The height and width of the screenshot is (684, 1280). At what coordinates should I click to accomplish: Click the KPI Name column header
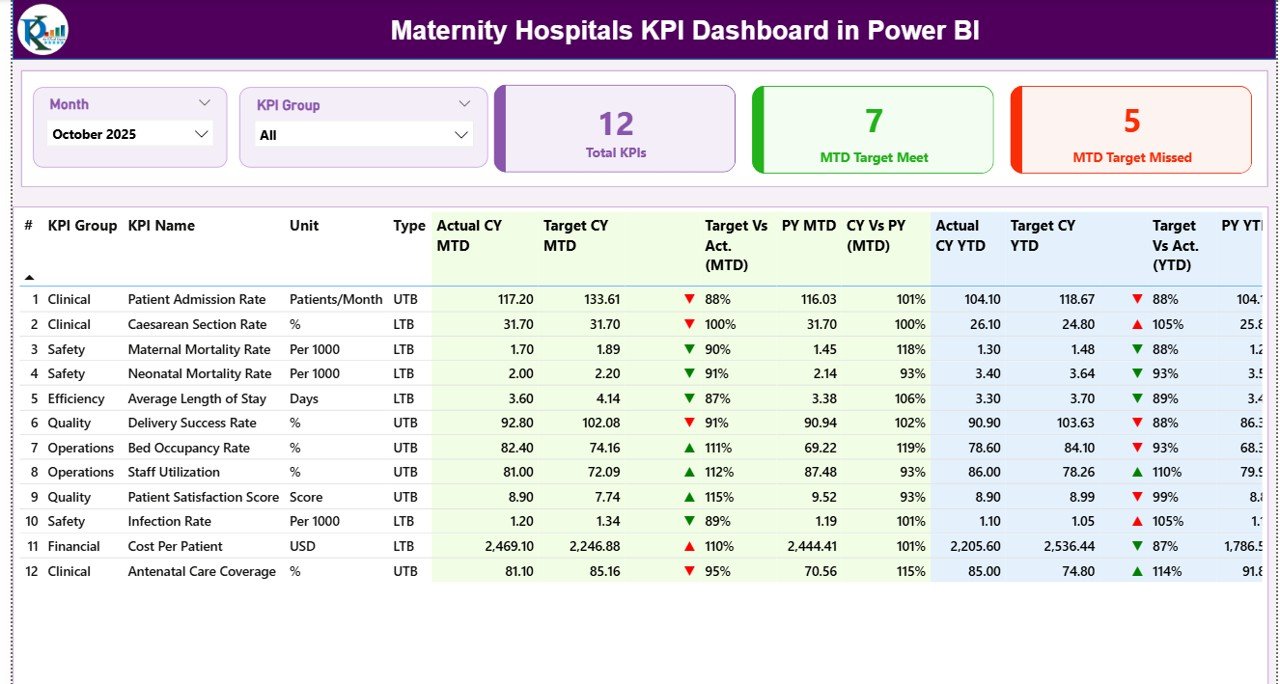pos(163,225)
